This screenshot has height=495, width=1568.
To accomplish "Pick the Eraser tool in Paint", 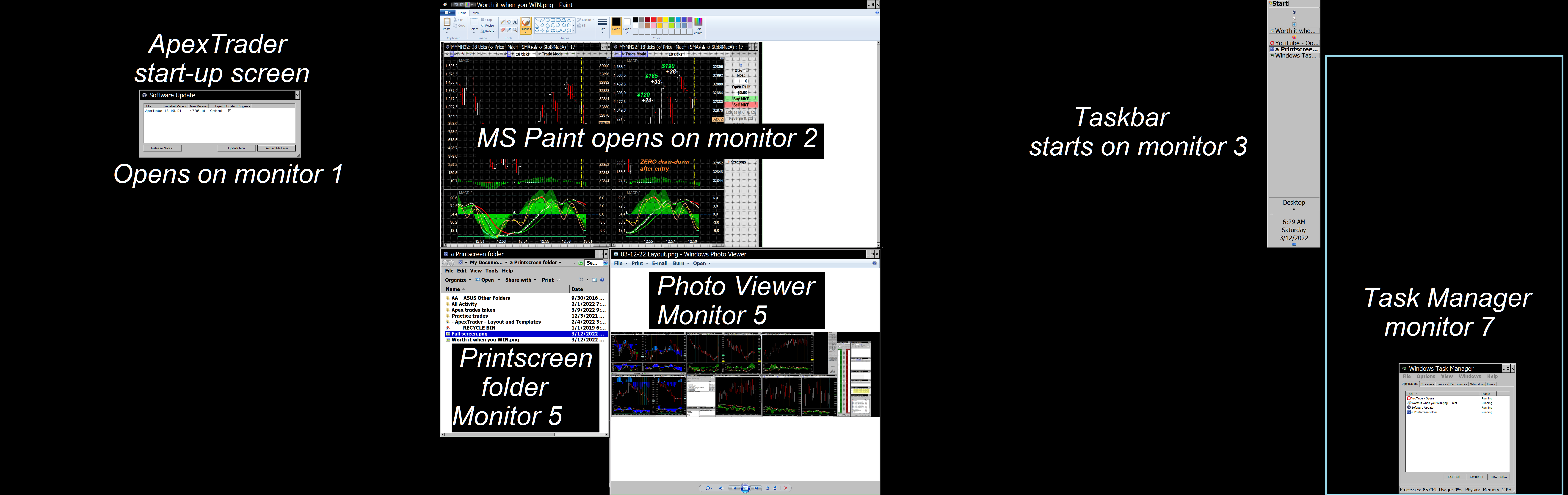I will tap(503, 30).
